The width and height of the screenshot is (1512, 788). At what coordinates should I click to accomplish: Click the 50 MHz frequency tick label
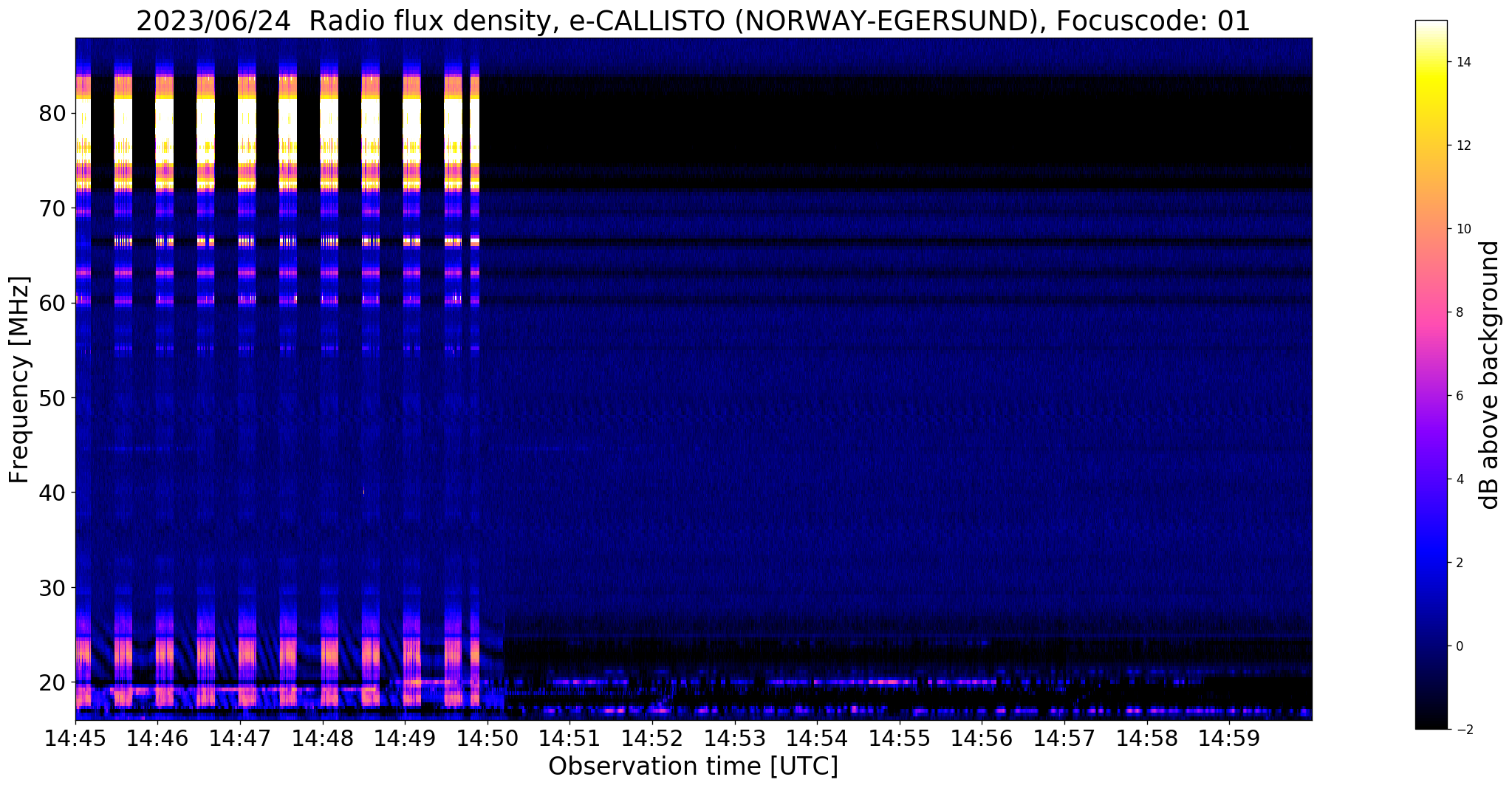pyautogui.click(x=52, y=398)
